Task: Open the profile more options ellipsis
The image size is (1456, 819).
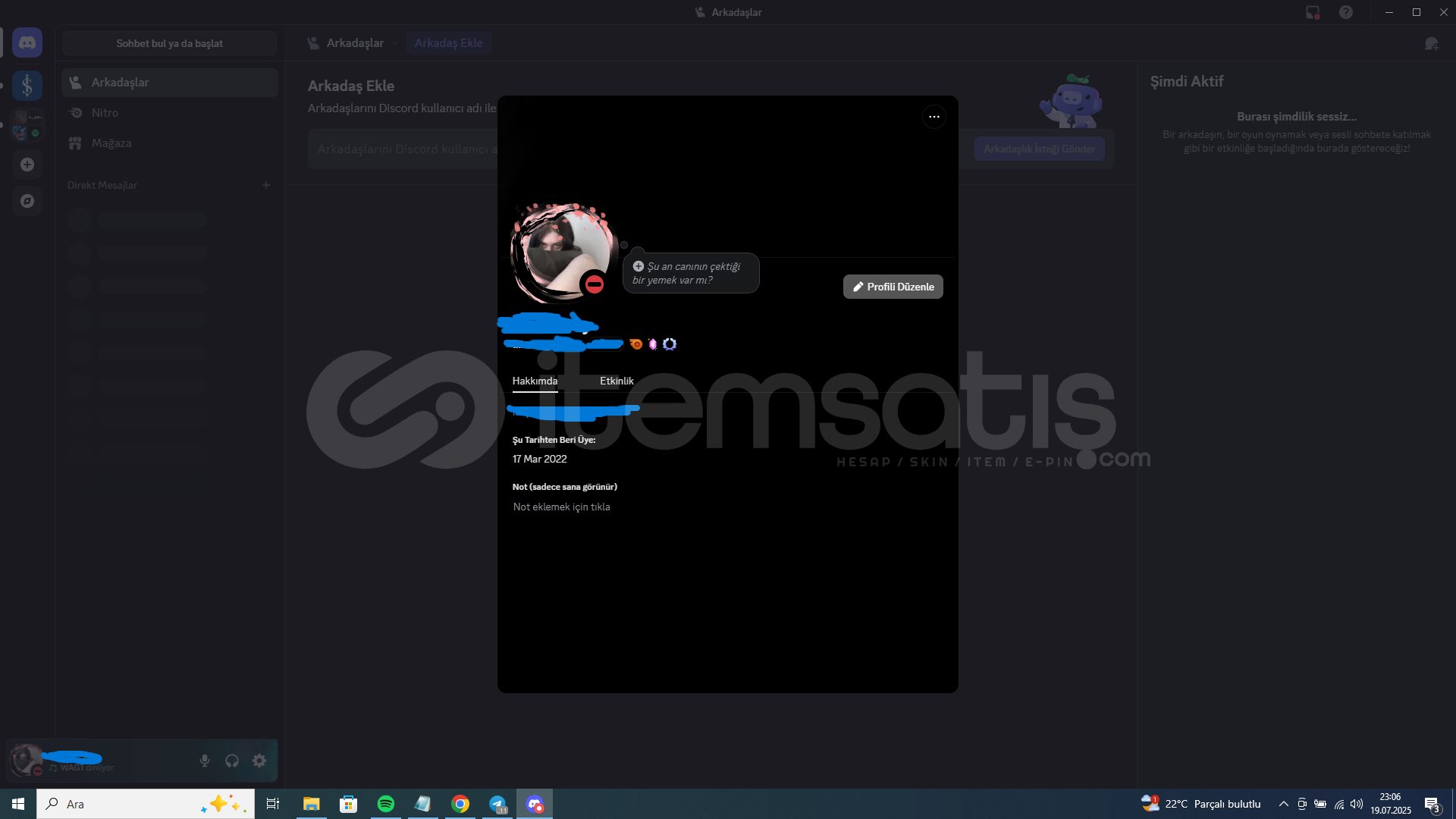Action: click(x=934, y=117)
